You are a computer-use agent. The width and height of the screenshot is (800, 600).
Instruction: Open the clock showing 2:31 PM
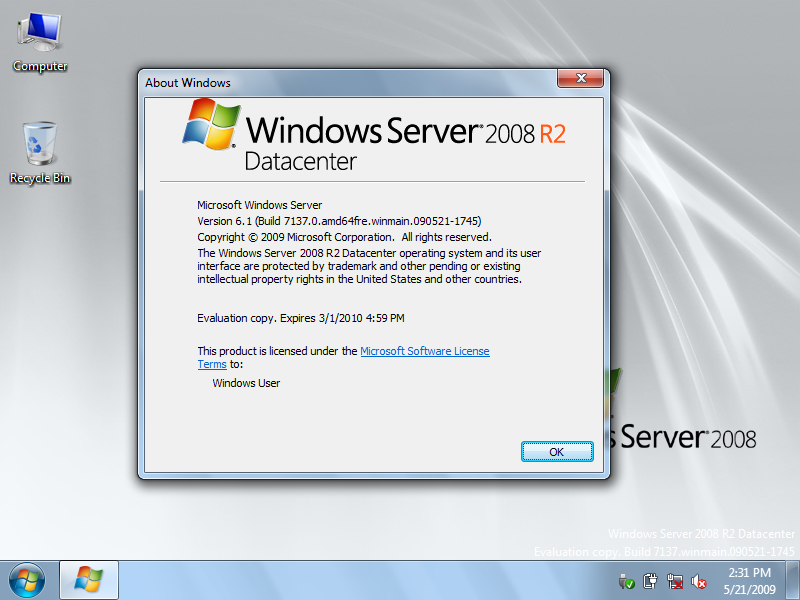(x=749, y=581)
